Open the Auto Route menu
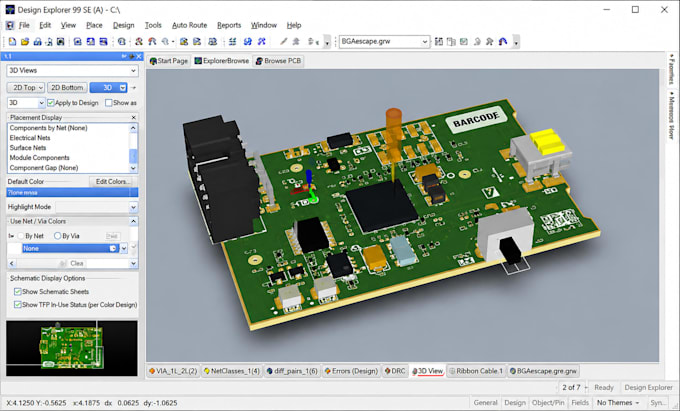This screenshot has height=411, width=680. (x=190, y=25)
